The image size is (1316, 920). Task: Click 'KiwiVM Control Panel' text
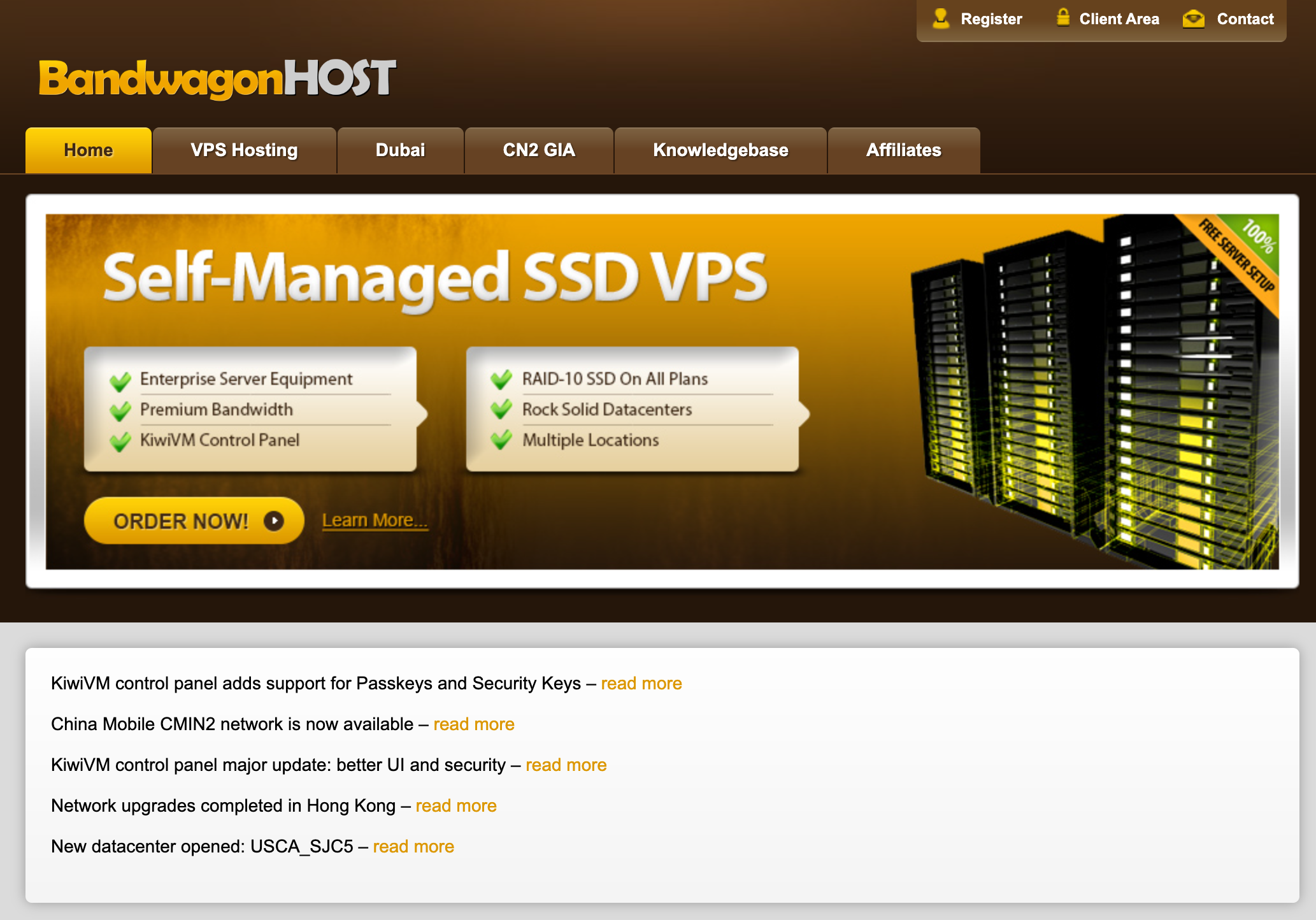[x=220, y=440]
